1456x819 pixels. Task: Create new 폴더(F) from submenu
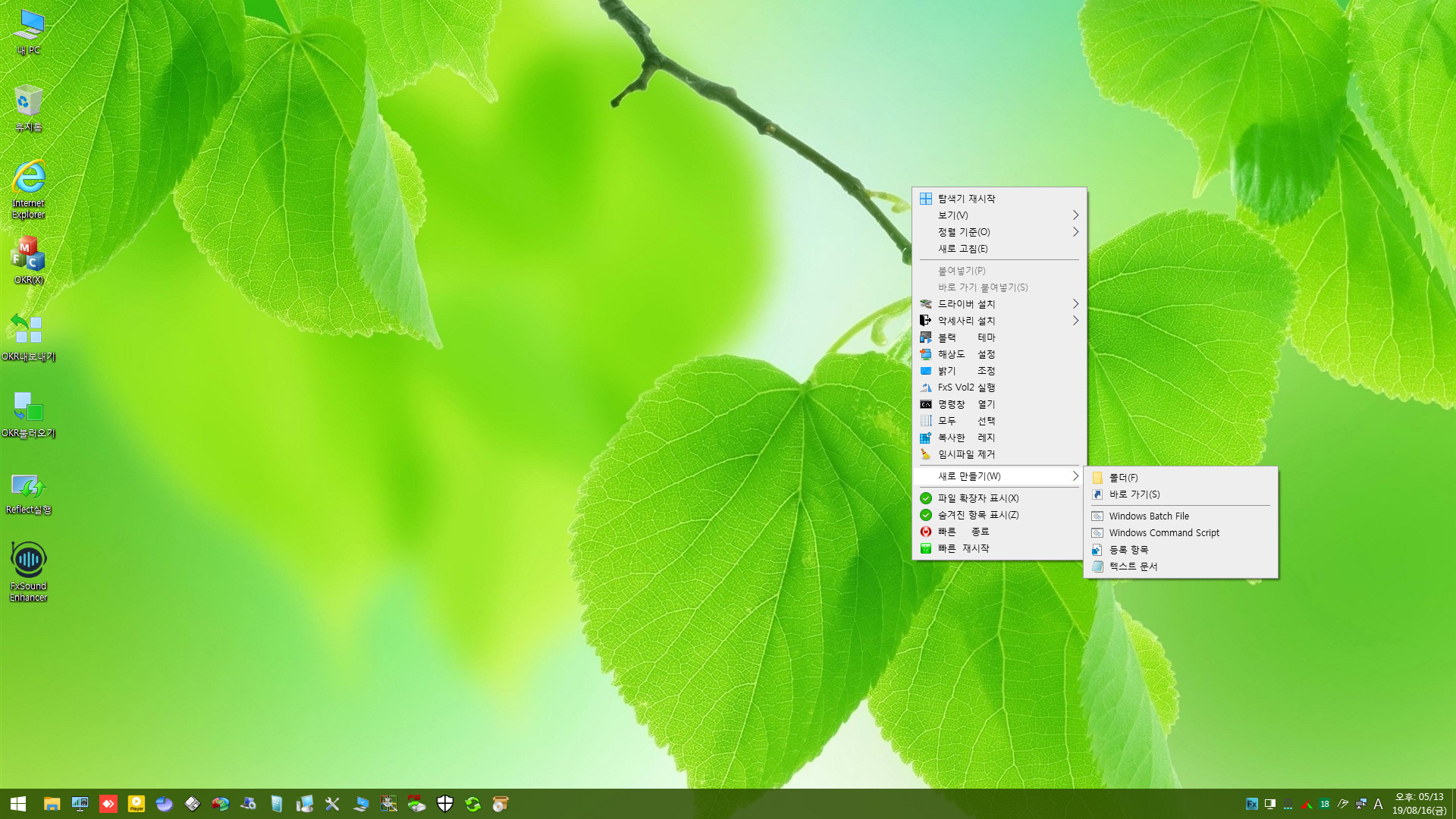tap(1181, 478)
